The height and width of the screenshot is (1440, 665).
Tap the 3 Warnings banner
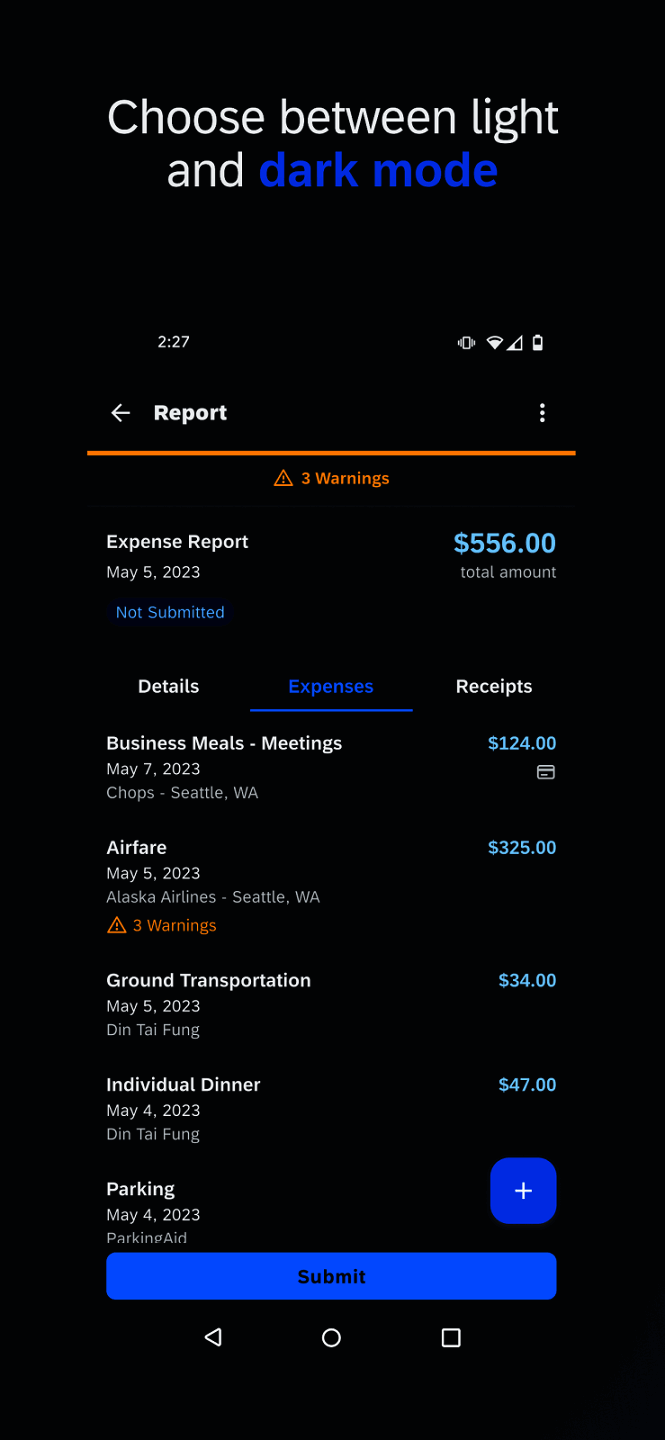(331, 478)
